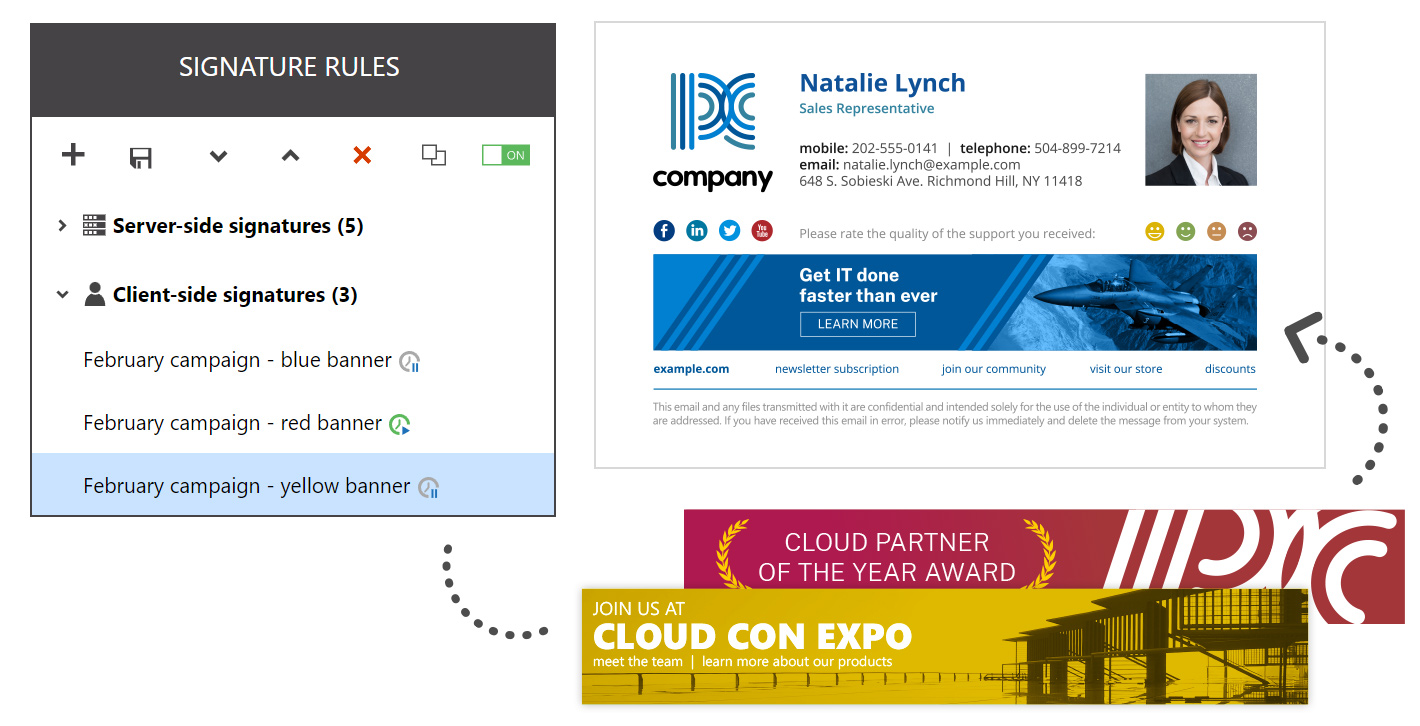Select the red angry rating face
This screenshot has height=726, width=1420.
[1248, 231]
